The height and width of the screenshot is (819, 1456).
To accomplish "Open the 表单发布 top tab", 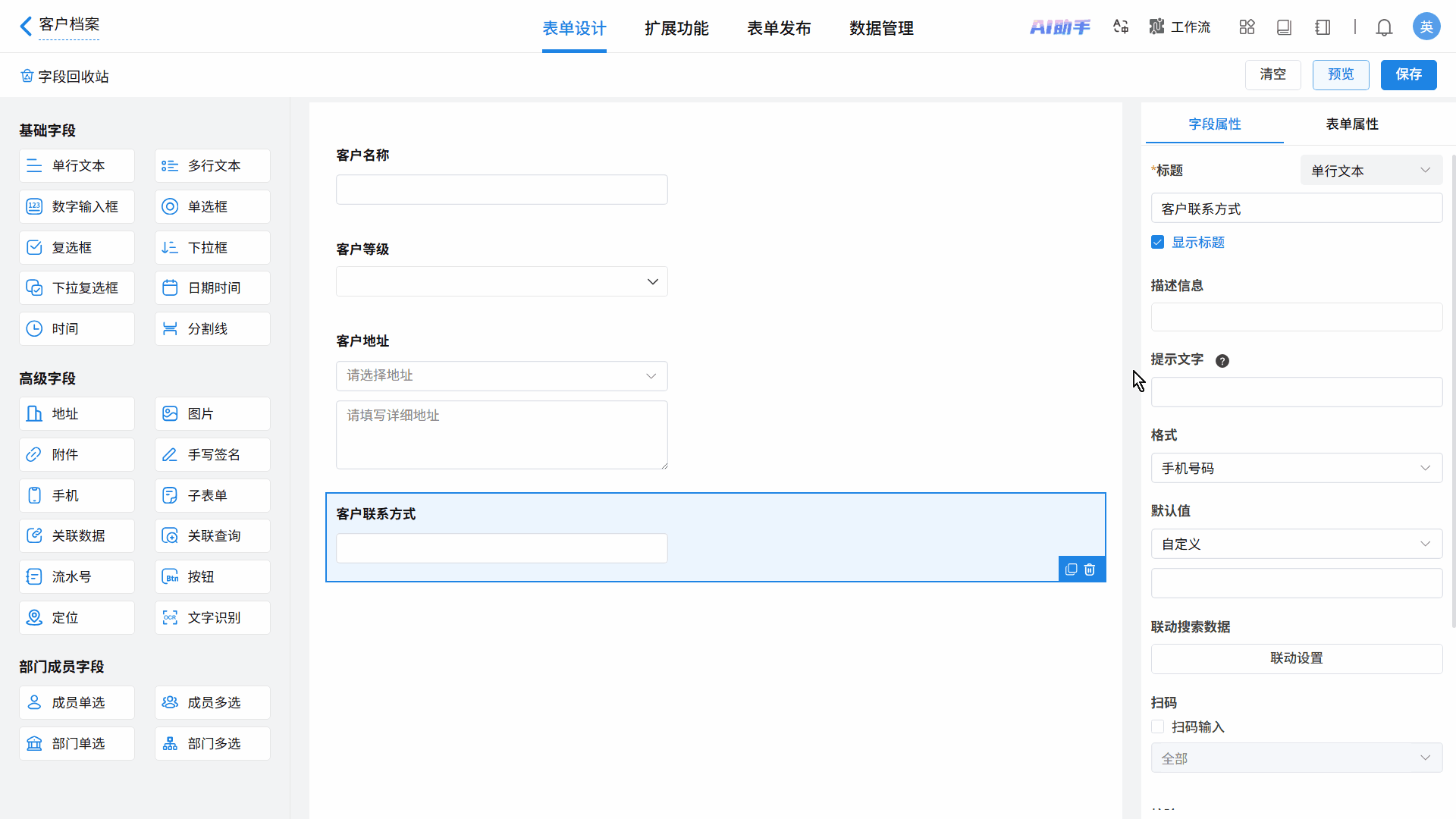I will (x=779, y=29).
